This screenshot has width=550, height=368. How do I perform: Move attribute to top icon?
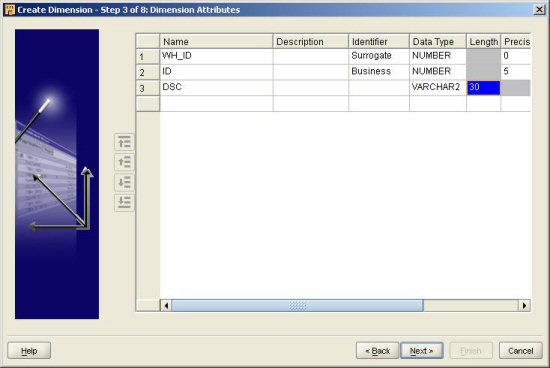(x=124, y=142)
